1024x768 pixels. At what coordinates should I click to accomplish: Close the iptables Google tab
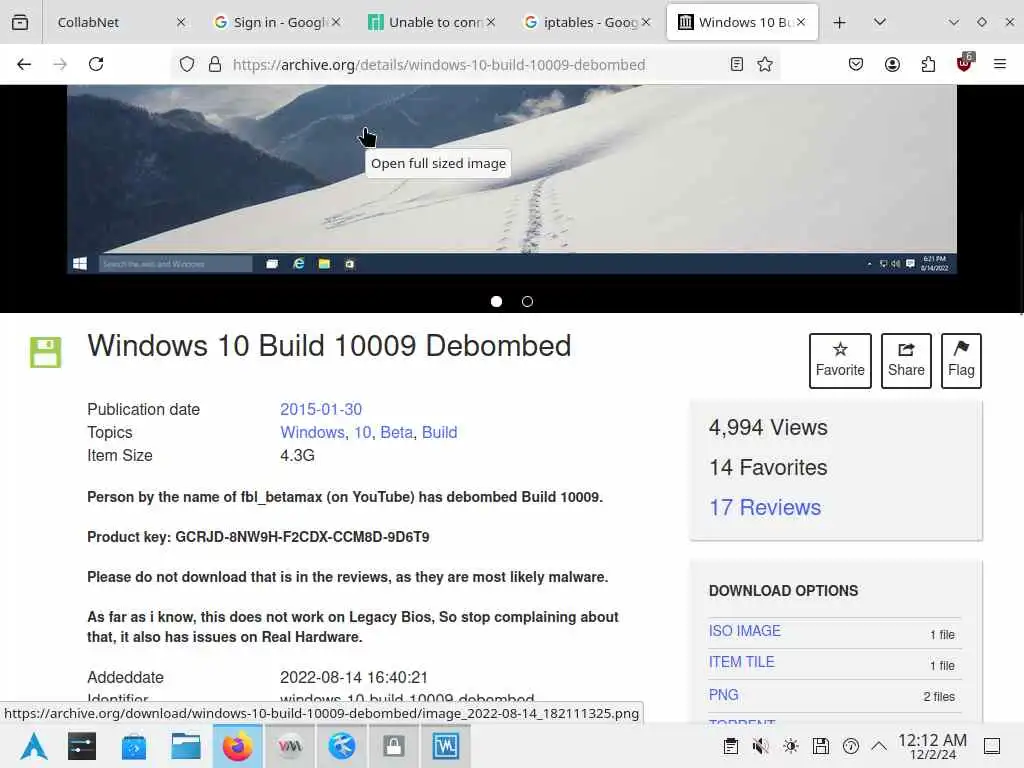[x=646, y=22]
